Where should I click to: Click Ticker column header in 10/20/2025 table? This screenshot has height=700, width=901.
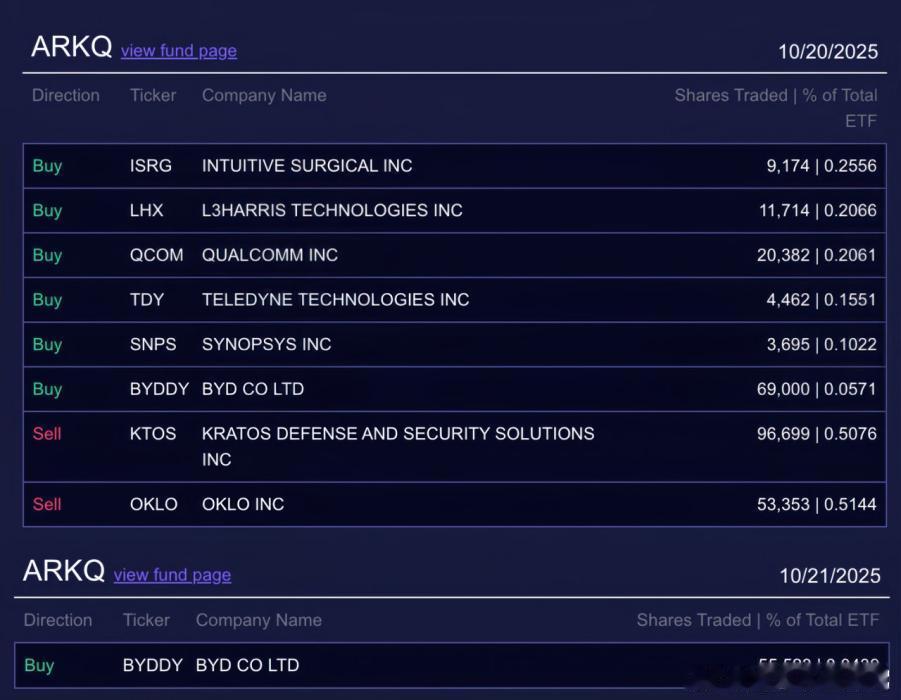[x=153, y=95]
